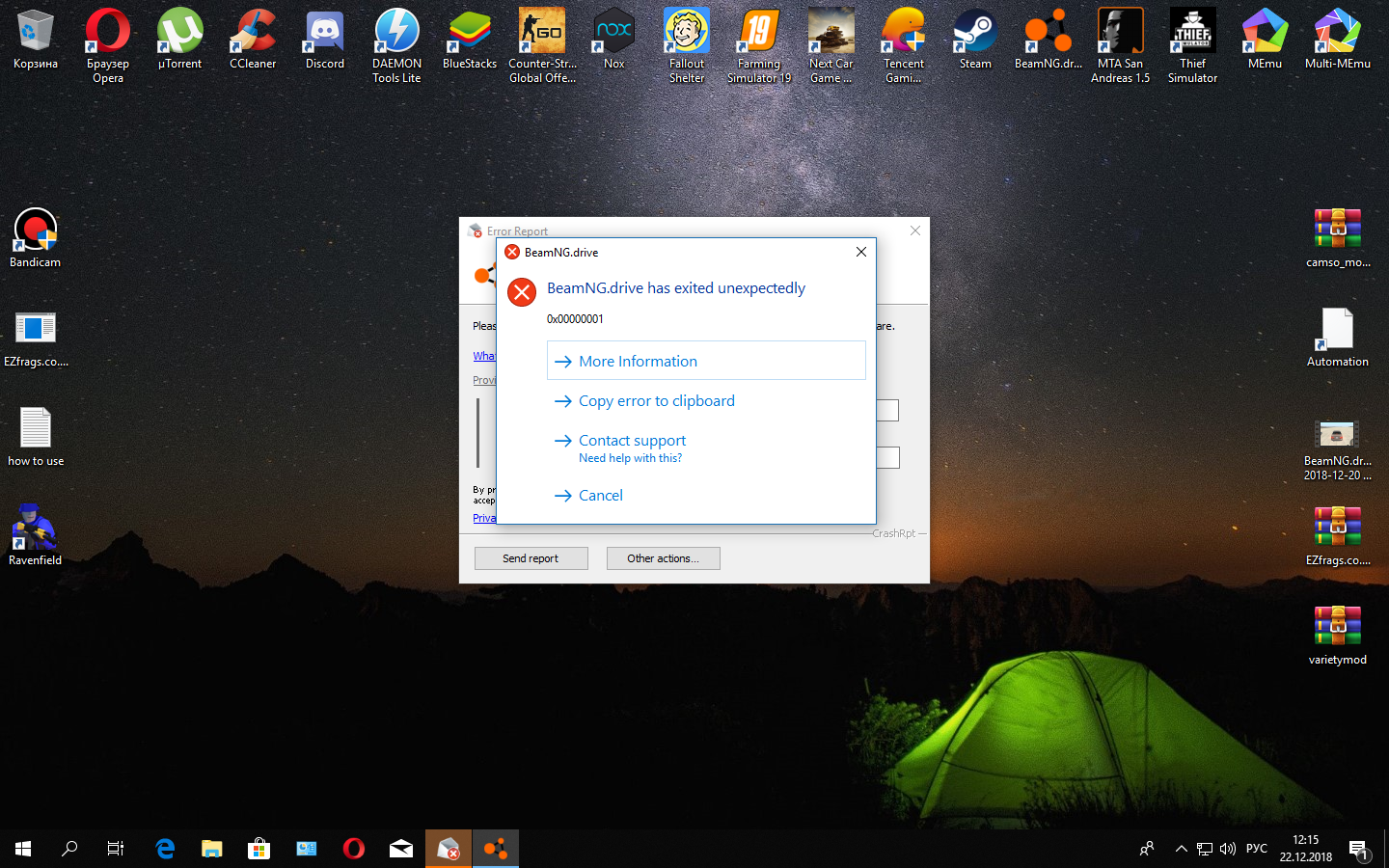Select the Next Car Game shortcut
1389x868 pixels.
pyautogui.click(x=831, y=44)
